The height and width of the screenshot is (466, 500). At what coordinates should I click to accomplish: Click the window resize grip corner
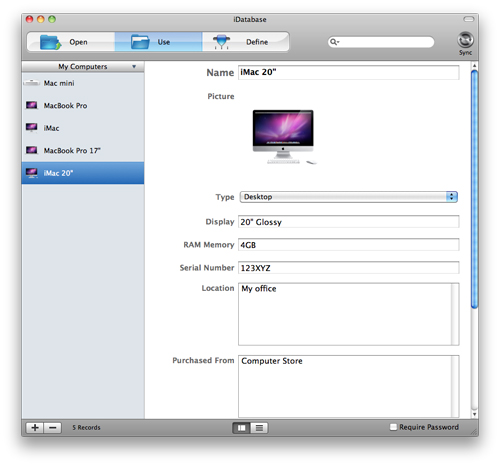[473, 431]
